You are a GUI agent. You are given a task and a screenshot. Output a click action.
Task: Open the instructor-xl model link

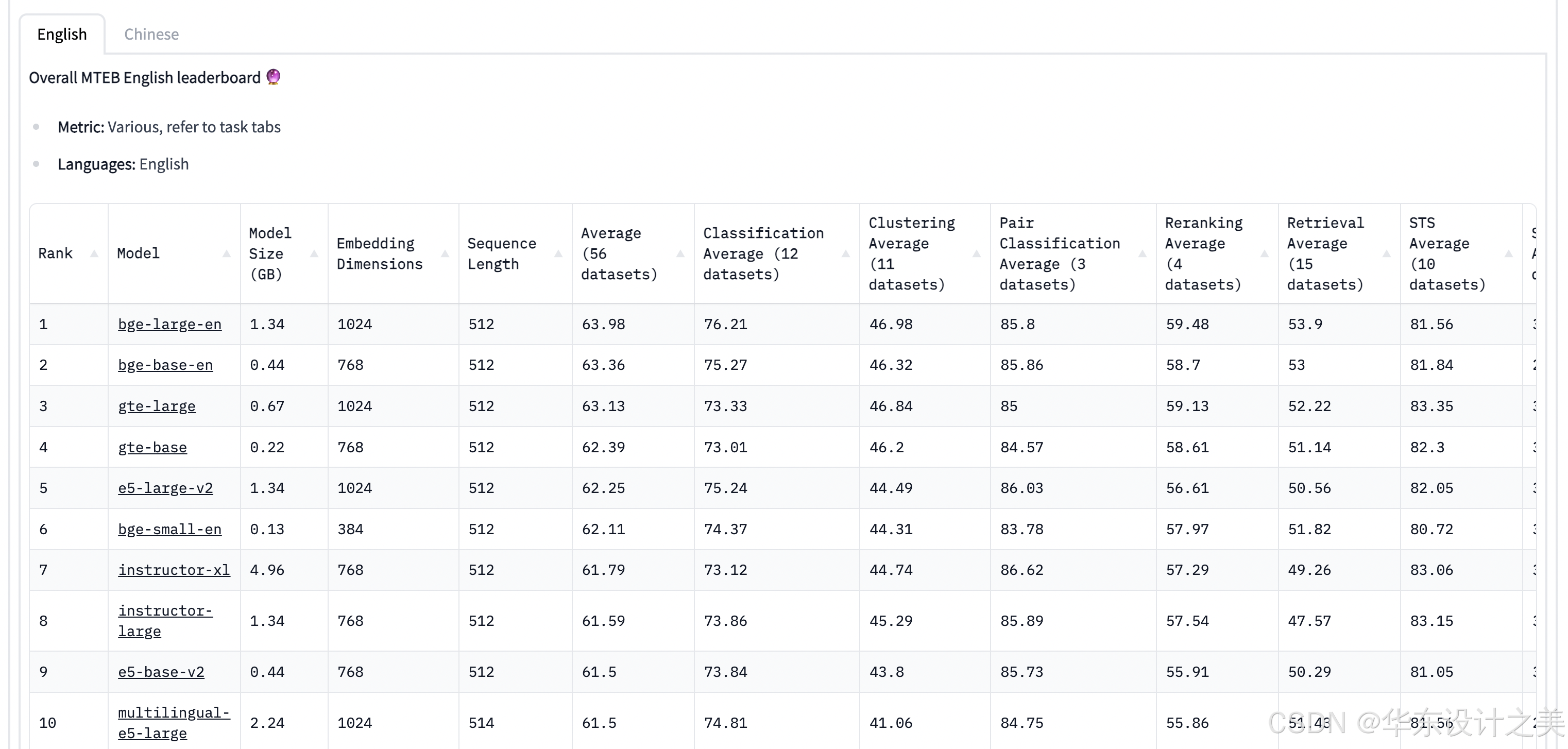click(x=174, y=570)
